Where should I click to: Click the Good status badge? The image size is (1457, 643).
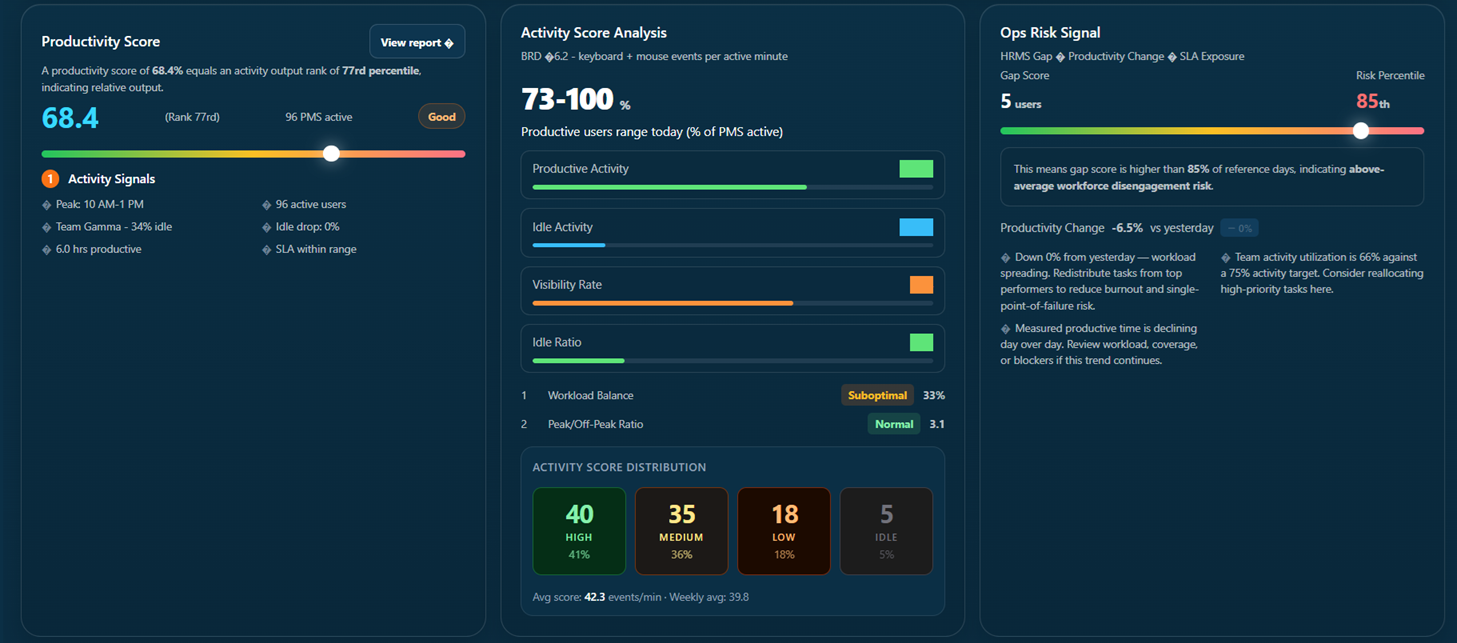pos(442,117)
